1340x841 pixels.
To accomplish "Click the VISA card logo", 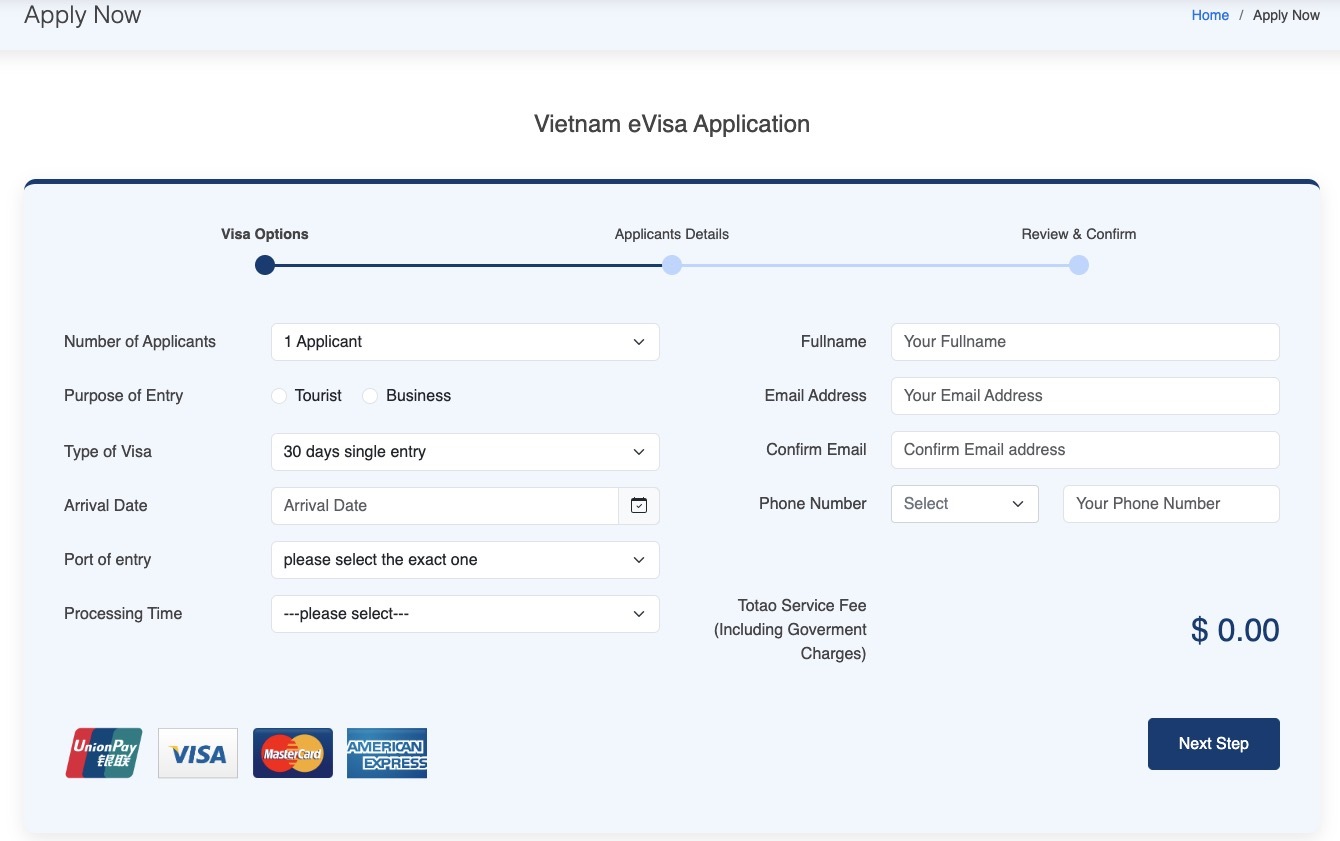I will [198, 753].
